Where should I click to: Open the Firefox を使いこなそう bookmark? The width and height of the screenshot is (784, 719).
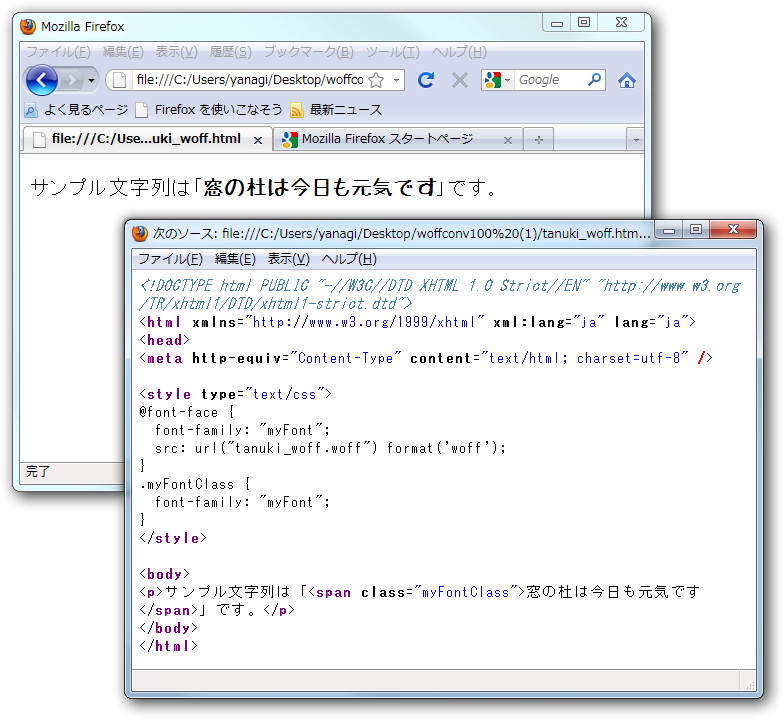pyautogui.click(x=209, y=110)
